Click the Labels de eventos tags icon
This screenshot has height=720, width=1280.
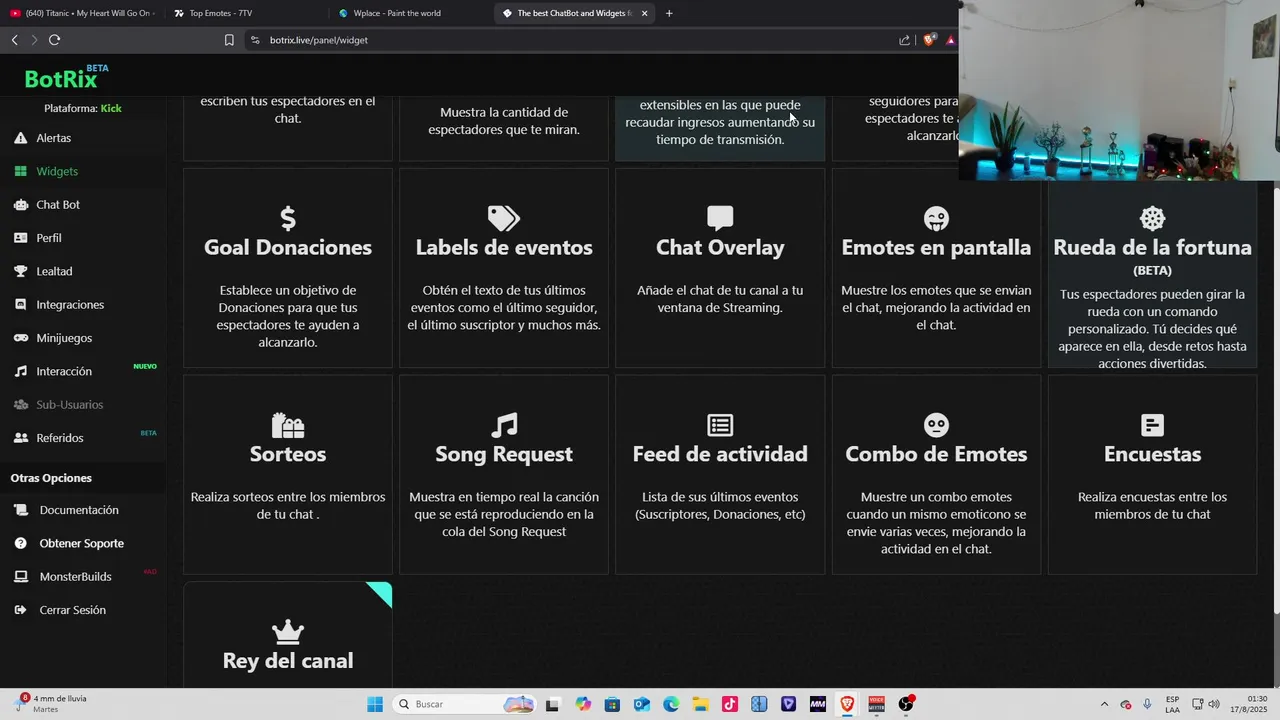[504, 218]
